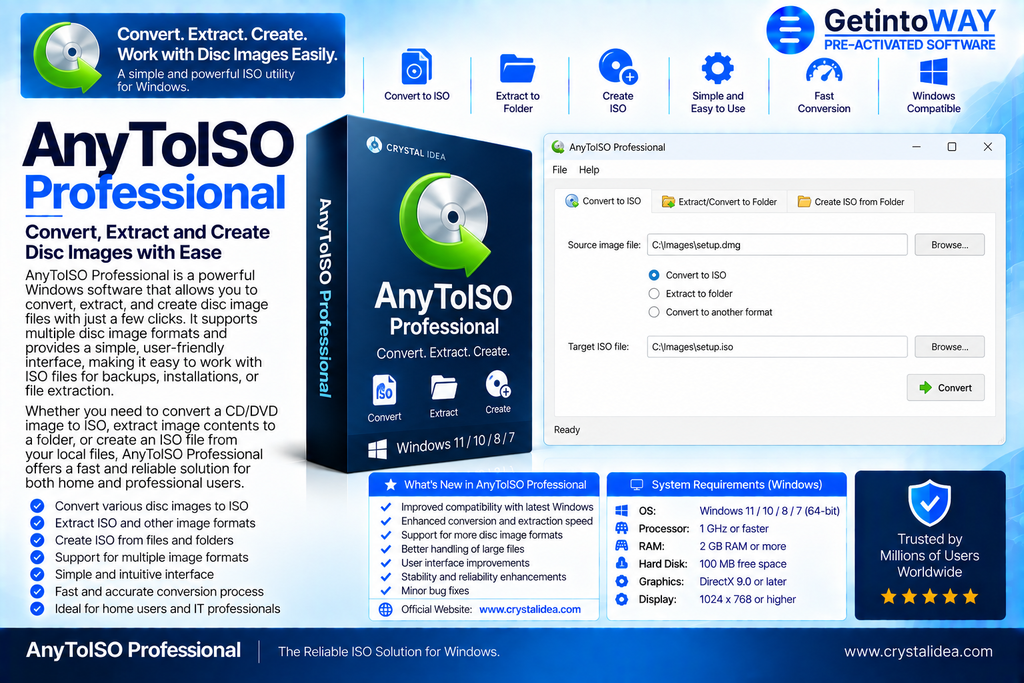Click the 'PRE-ACTIVATED SOFTWARE' text
The height and width of the screenshot is (683, 1024).
point(909,44)
